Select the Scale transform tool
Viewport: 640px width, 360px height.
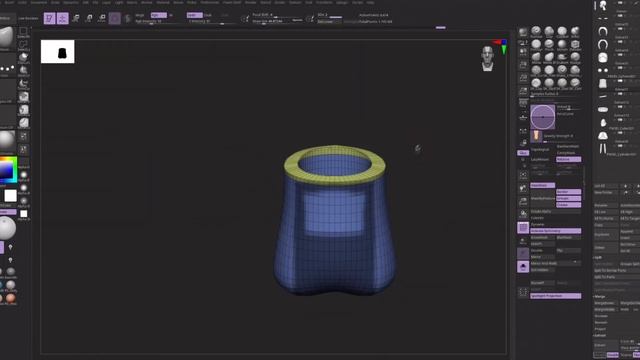(x=89, y=18)
